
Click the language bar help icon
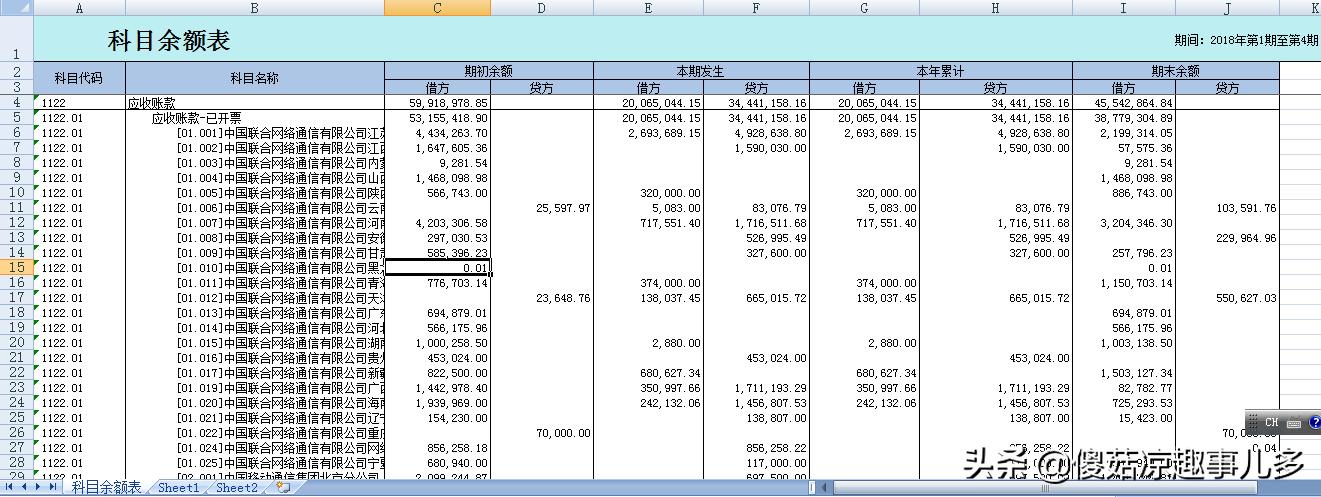click(x=1314, y=423)
